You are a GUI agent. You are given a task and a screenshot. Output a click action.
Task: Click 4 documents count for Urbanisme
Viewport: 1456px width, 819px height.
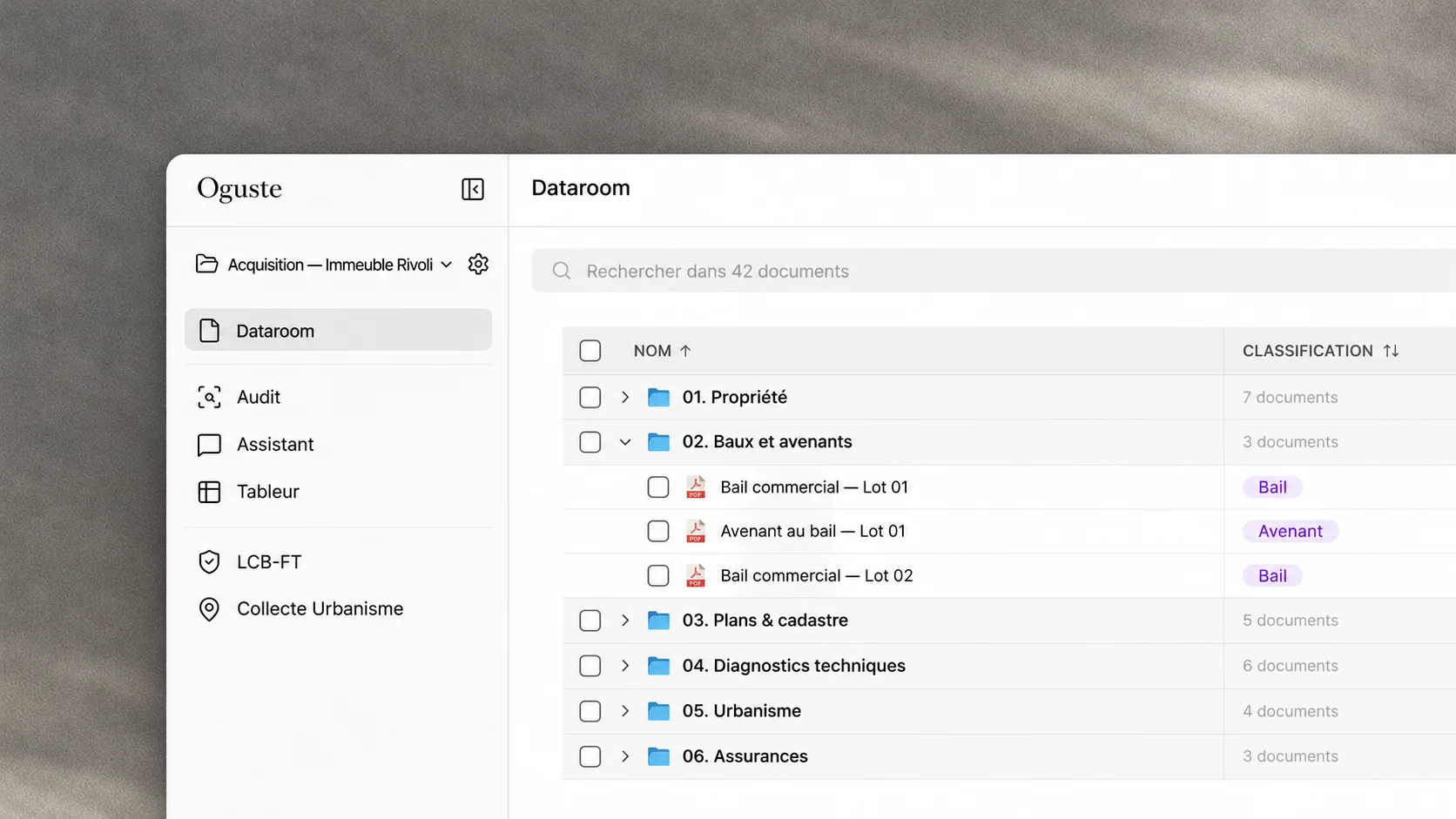point(1290,711)
